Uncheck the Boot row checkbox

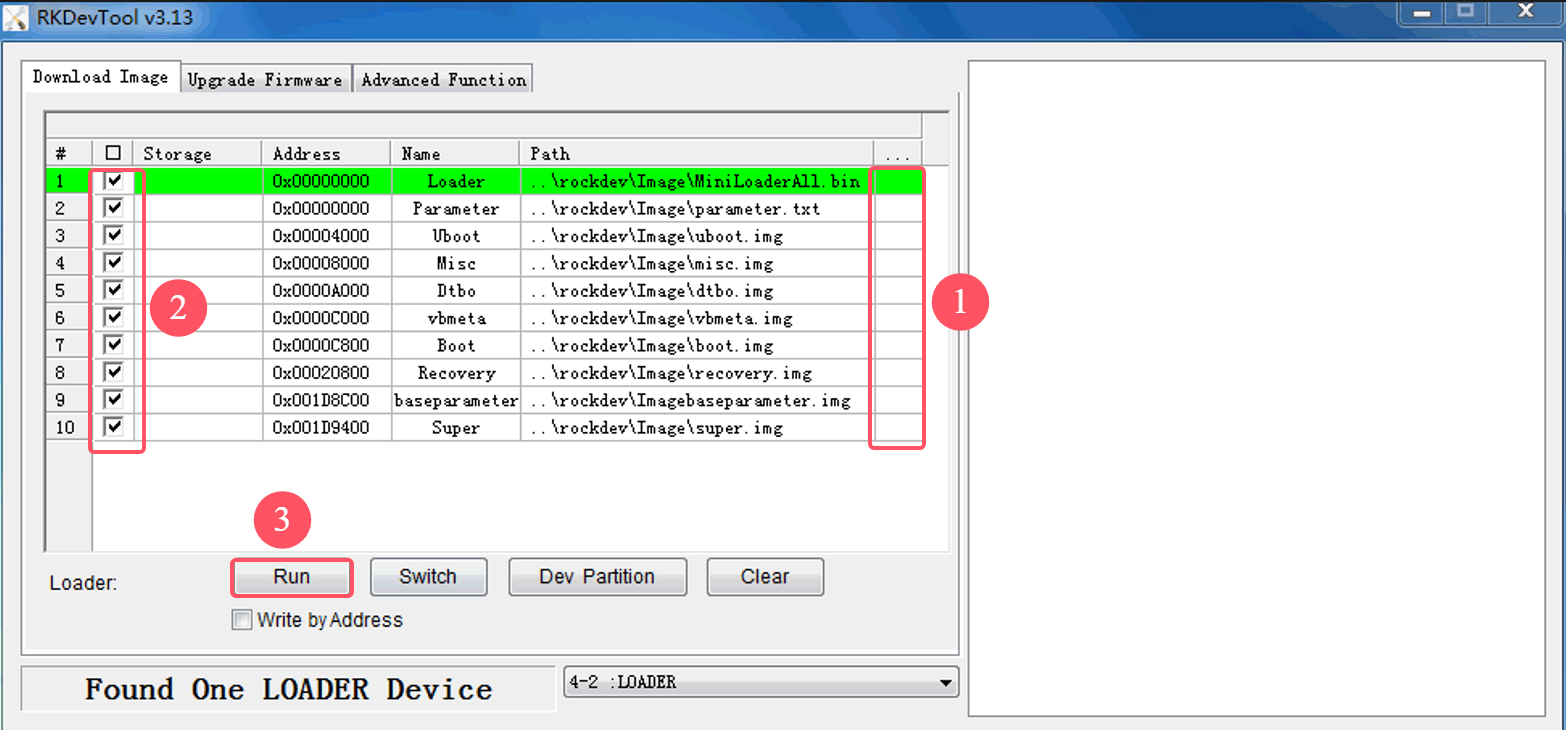113,345
